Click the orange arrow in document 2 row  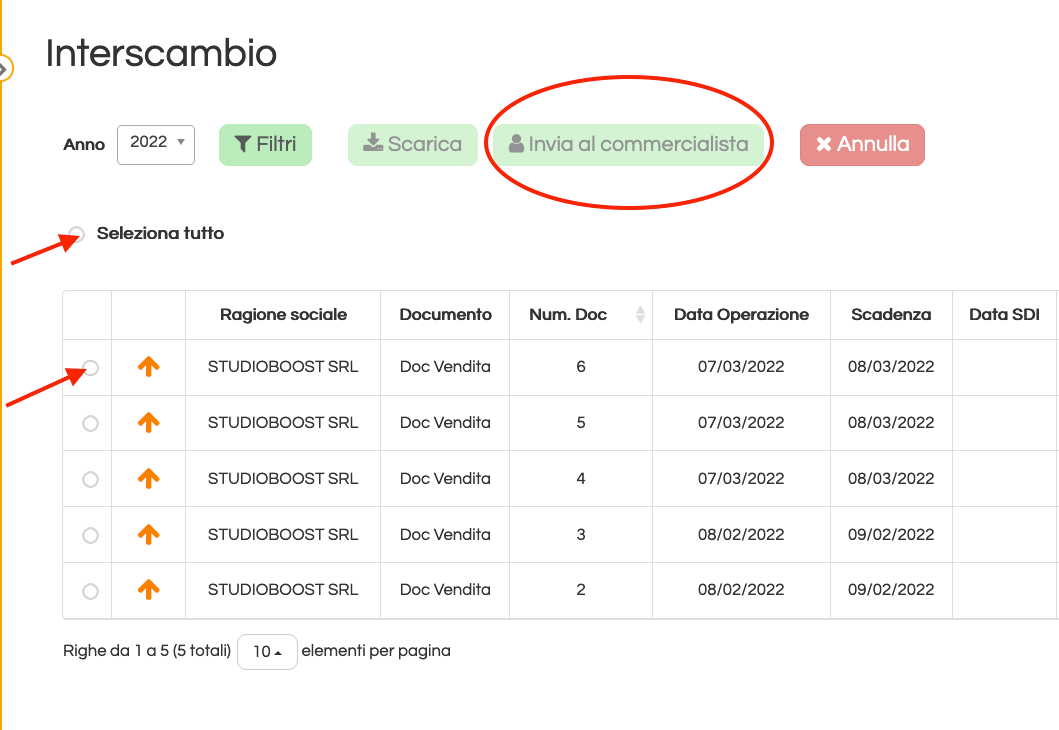coord(149,590)
